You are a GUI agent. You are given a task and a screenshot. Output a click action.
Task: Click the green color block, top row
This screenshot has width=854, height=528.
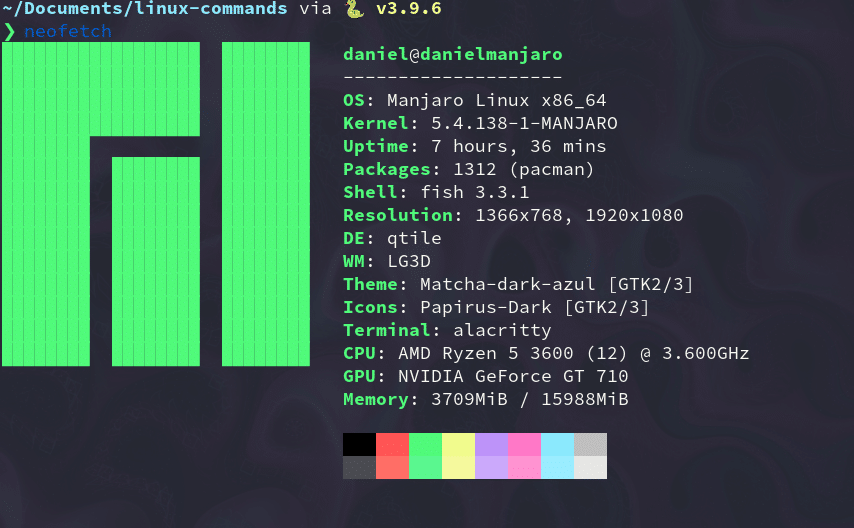coord(425,445)
